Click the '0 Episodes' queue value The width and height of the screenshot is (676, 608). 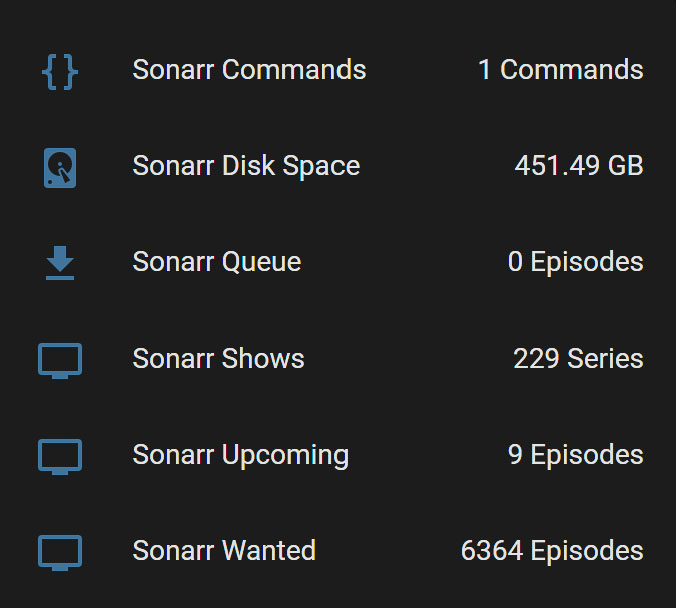pos(576,263)
